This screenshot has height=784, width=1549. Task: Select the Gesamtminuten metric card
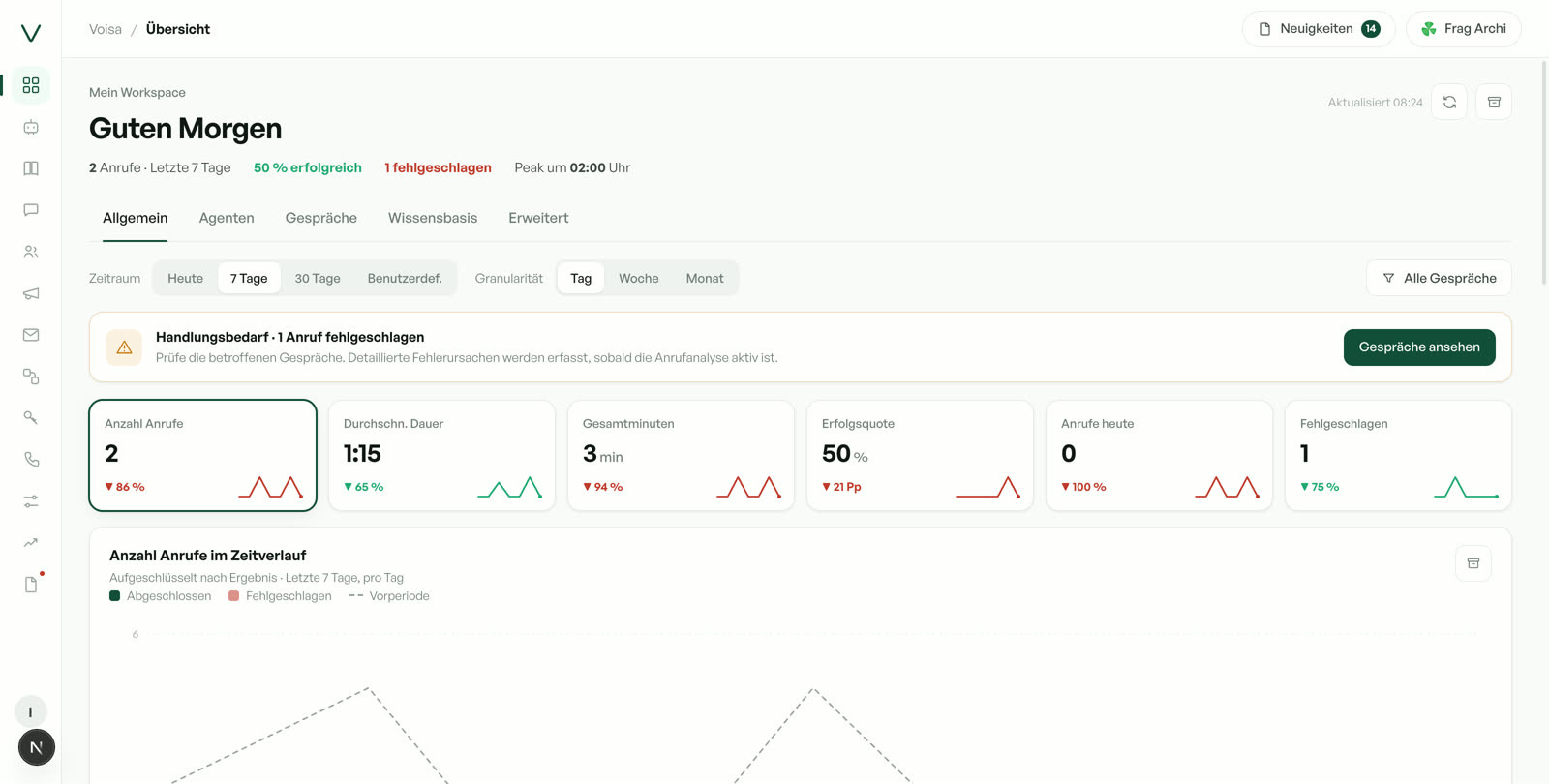tap(682, 455)
